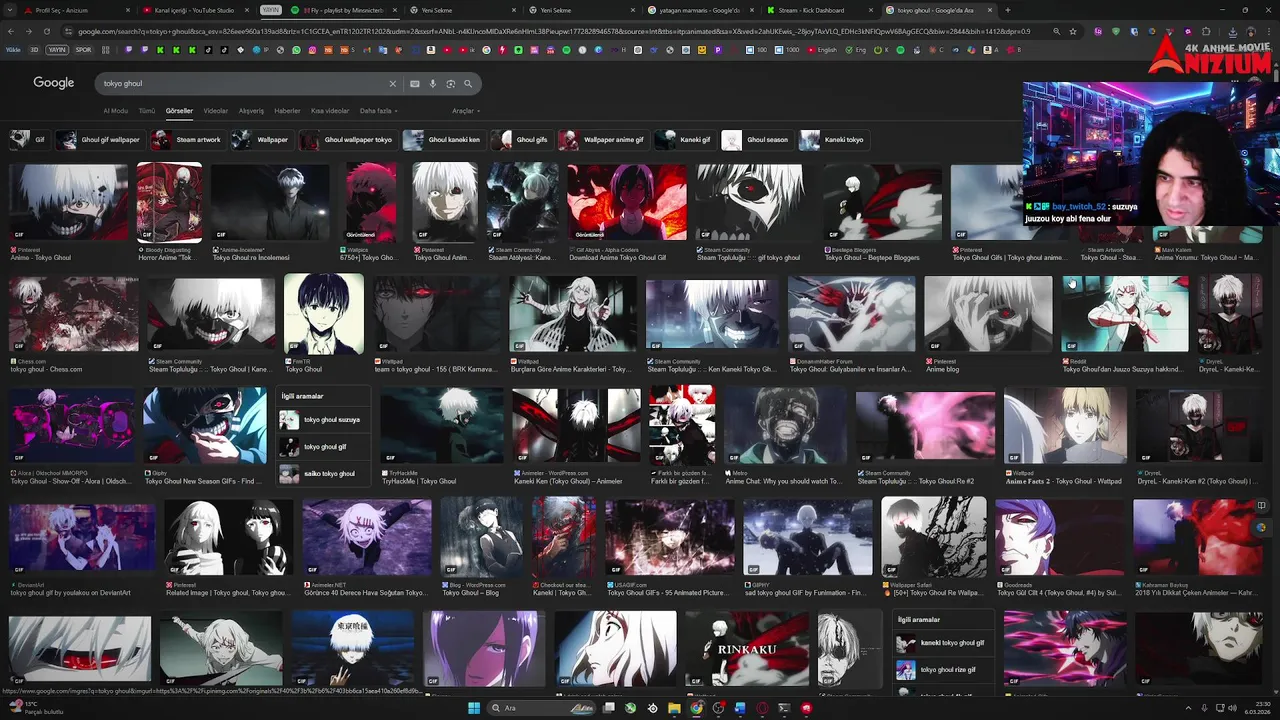
Task: Open the SPOR bookmark folder
Action: pyautogui.click(x=83, y=49)
